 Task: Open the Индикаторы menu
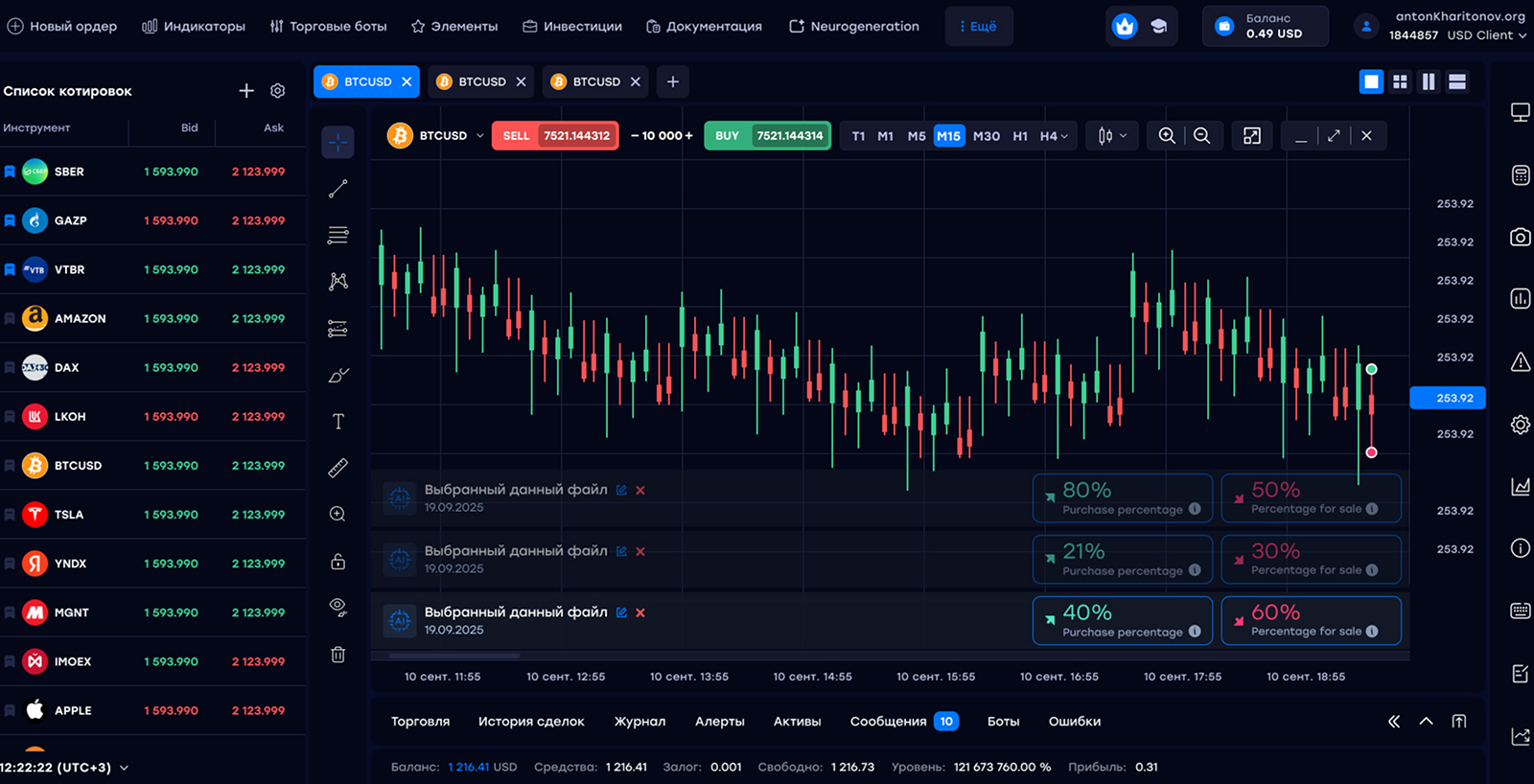pos(194,26)
